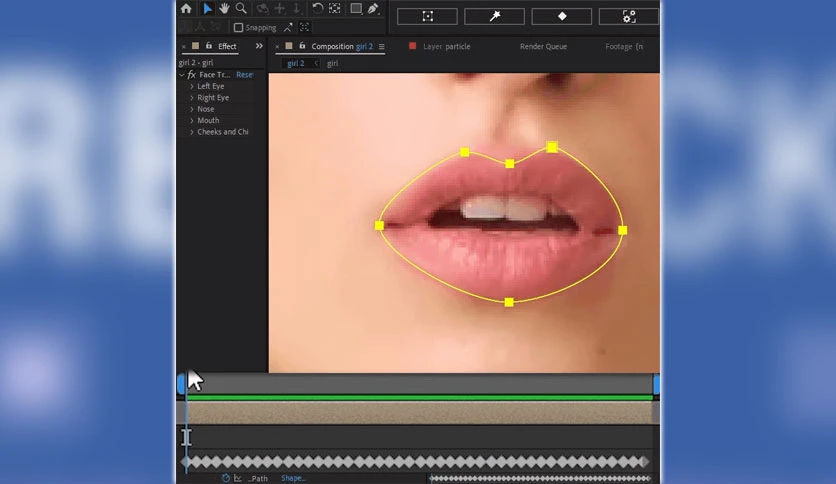Click the chevron between girl 2 and girl
The image size is (836, 484).
click(x=316, y=63)
